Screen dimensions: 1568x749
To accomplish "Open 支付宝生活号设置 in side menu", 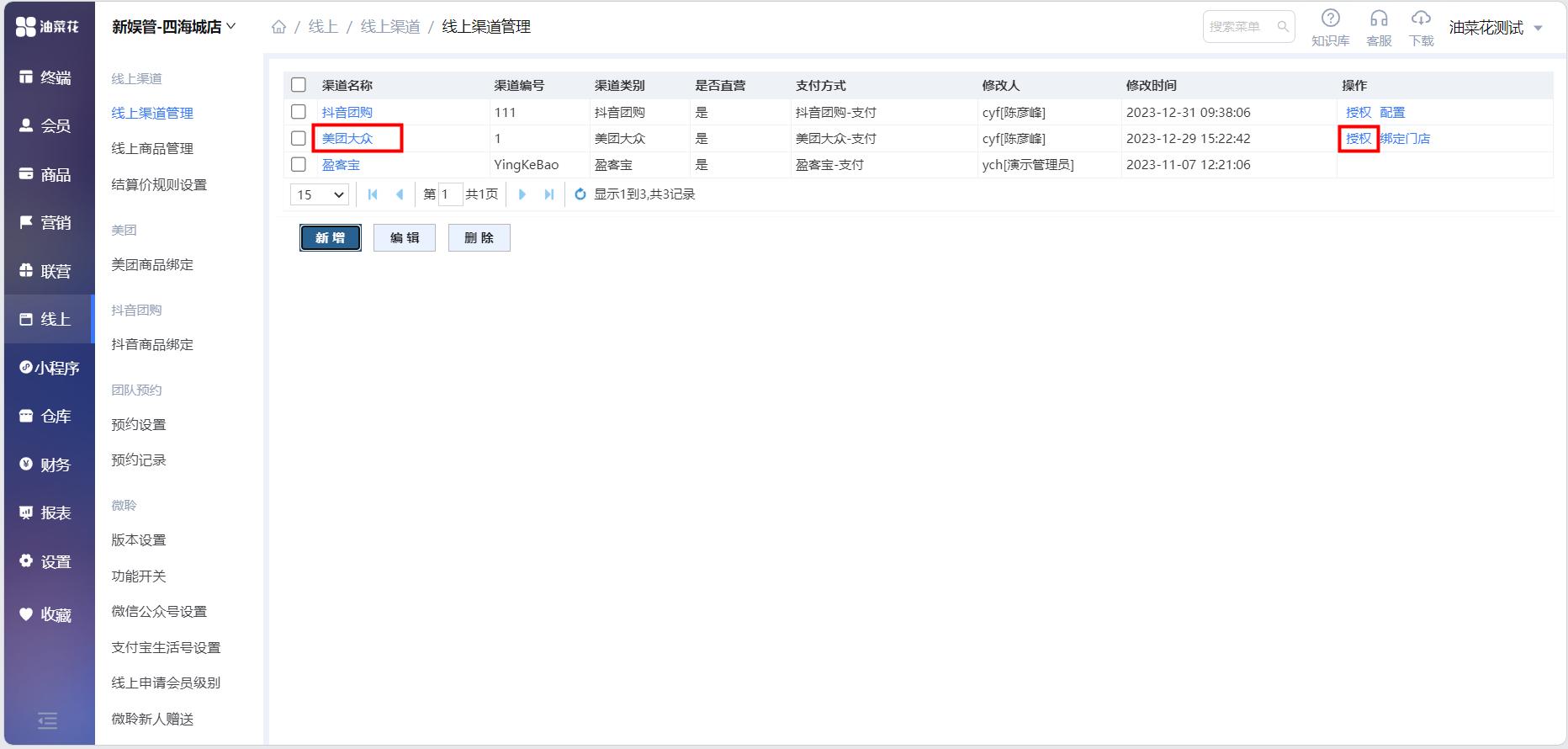I will click(166, 648).
